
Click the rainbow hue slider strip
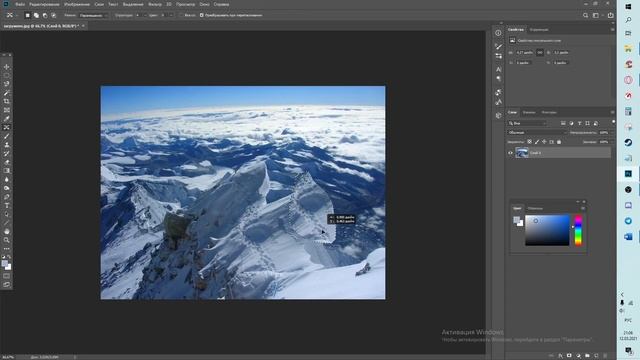tap(578, 230)
